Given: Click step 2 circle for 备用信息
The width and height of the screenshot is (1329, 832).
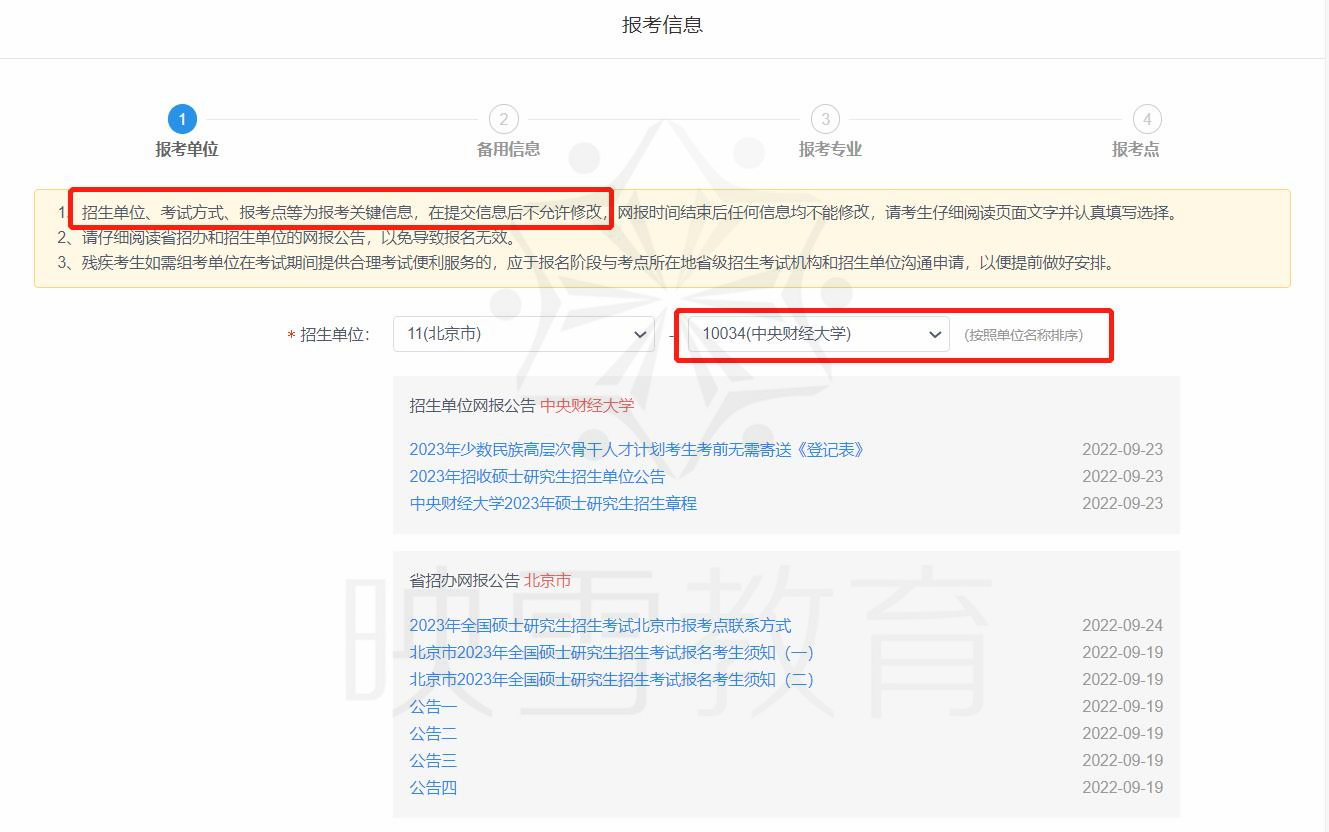Looking at the screenshot, I should coord(503,119).
